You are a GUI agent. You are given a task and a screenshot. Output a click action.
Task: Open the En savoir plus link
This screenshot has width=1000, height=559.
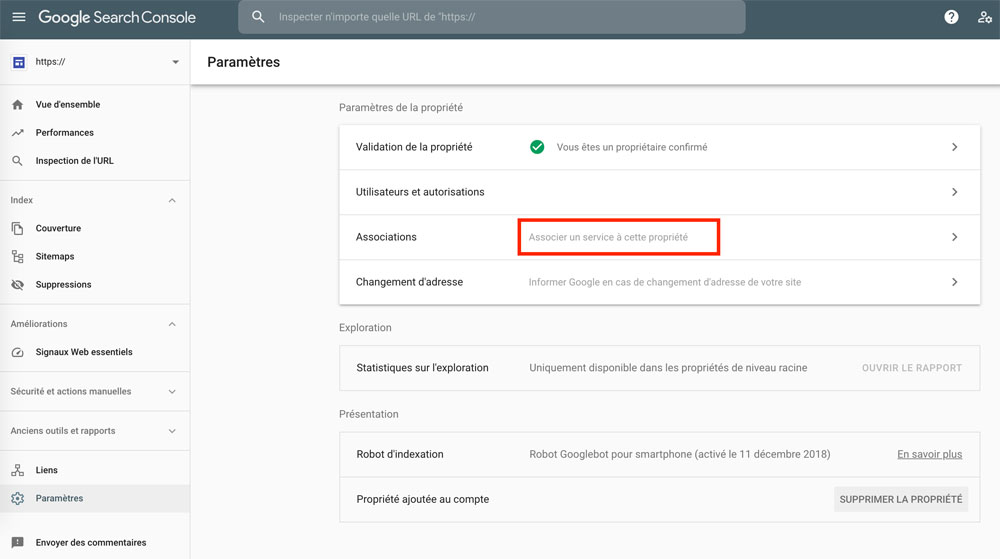pos(929,454)
